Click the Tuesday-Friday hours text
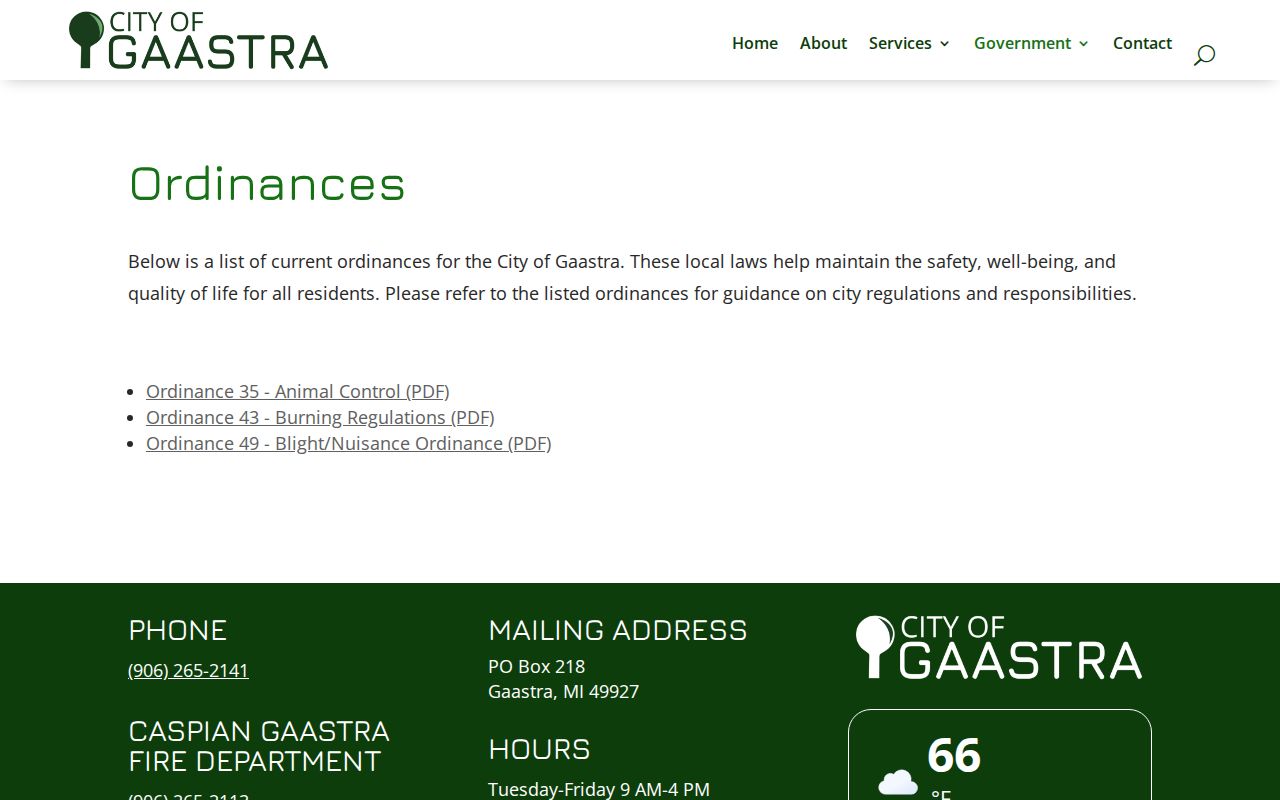Viewport: 1280px width, 800px height. (x=599, y=789)
